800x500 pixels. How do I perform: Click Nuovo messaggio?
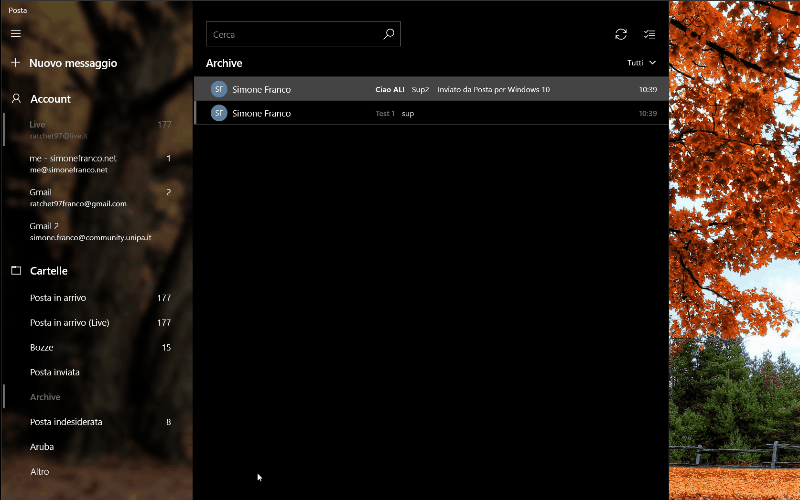pos(73,63)
